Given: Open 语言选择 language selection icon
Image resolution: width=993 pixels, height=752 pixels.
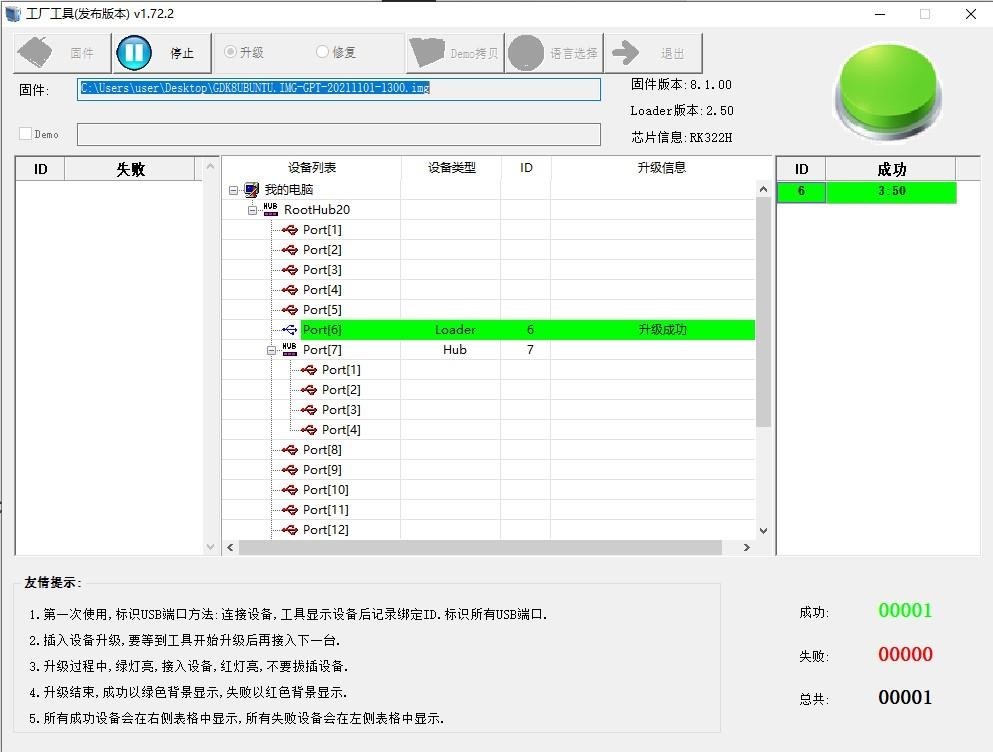Looking at the screenshot, I should click(x=526, y=53).
